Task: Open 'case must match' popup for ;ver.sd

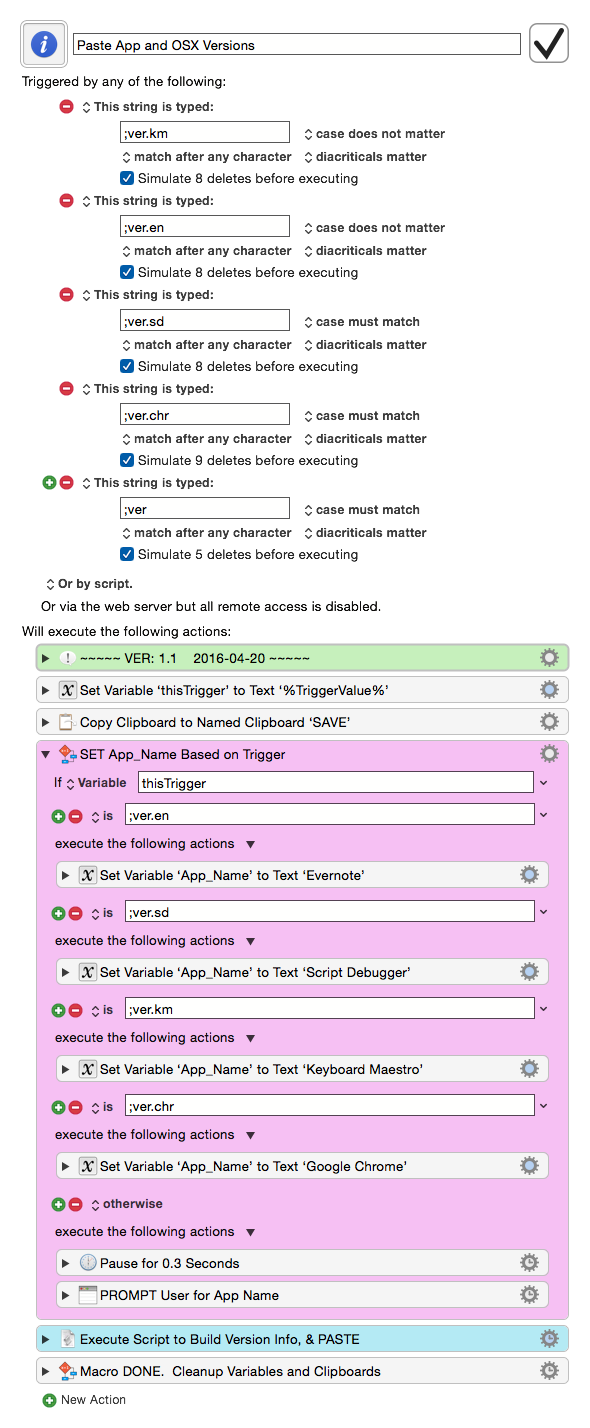Action: 361,322
